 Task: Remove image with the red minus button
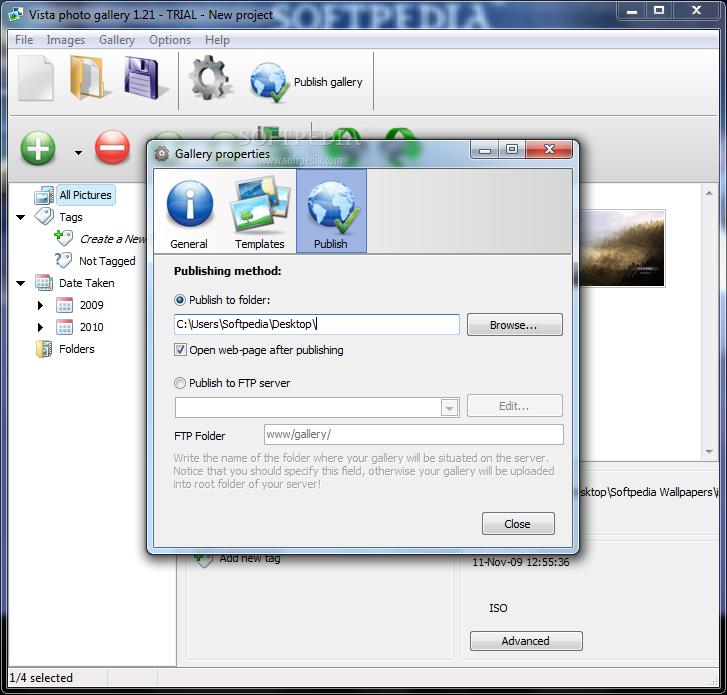(x=112, y=147)
